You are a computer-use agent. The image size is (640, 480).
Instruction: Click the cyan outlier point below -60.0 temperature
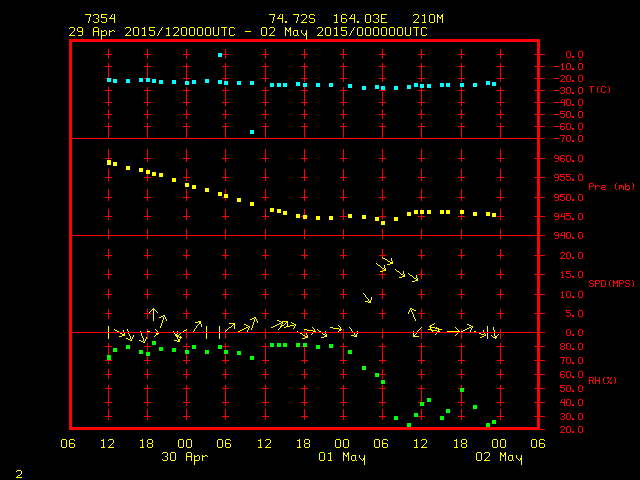click(x=252, y=132)
